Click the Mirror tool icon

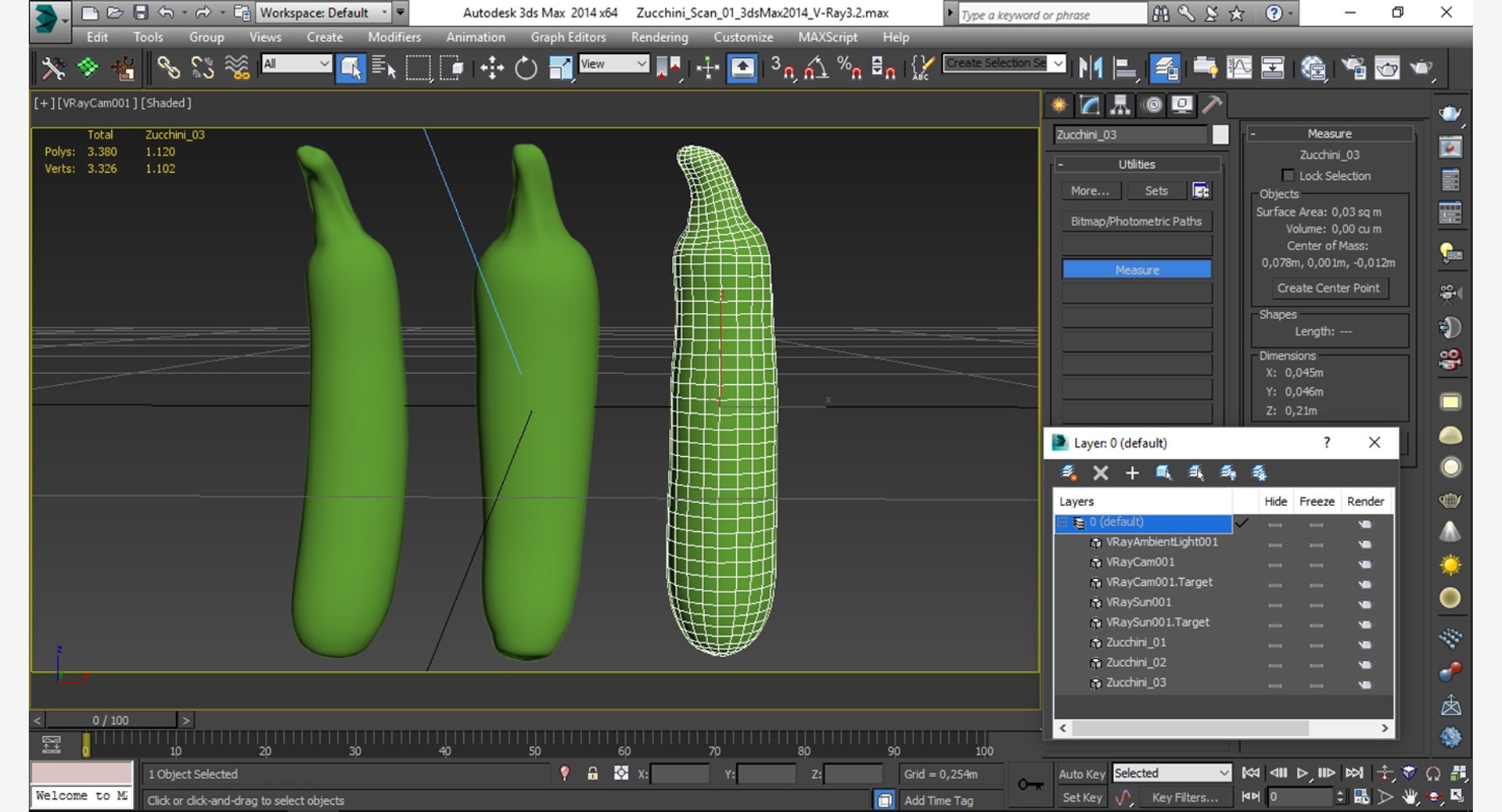[x=1091, y=68]
